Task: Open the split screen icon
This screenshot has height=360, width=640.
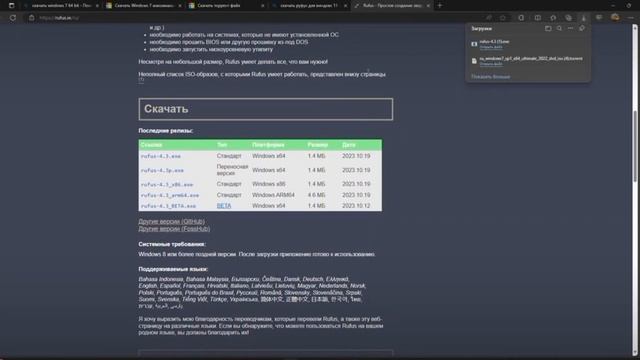Action: [538, 18]
